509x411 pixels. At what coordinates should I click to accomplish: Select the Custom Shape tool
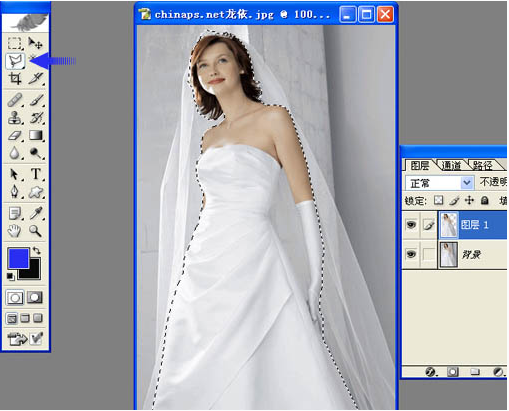point(35,192)
